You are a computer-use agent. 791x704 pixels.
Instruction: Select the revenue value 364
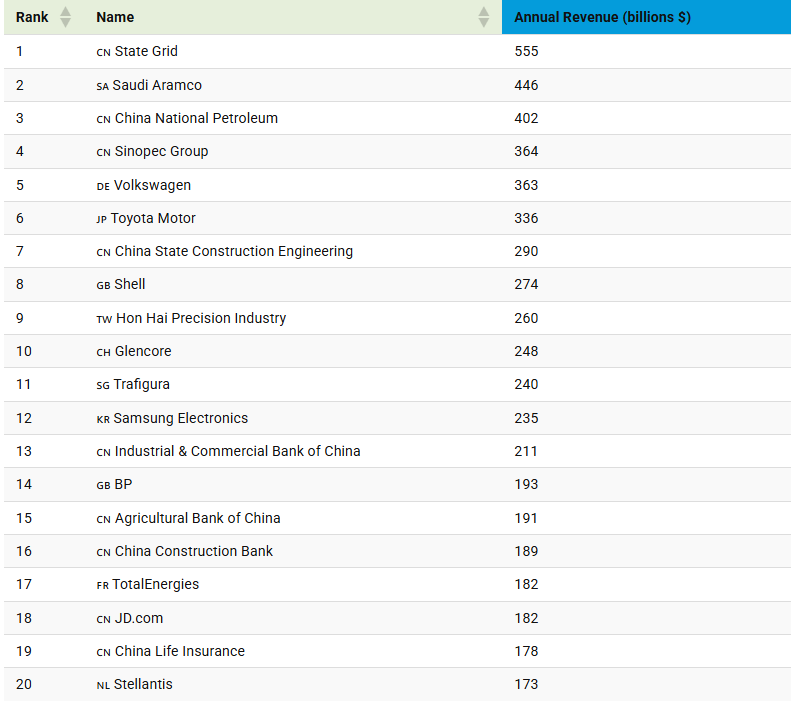coord(526,151)
